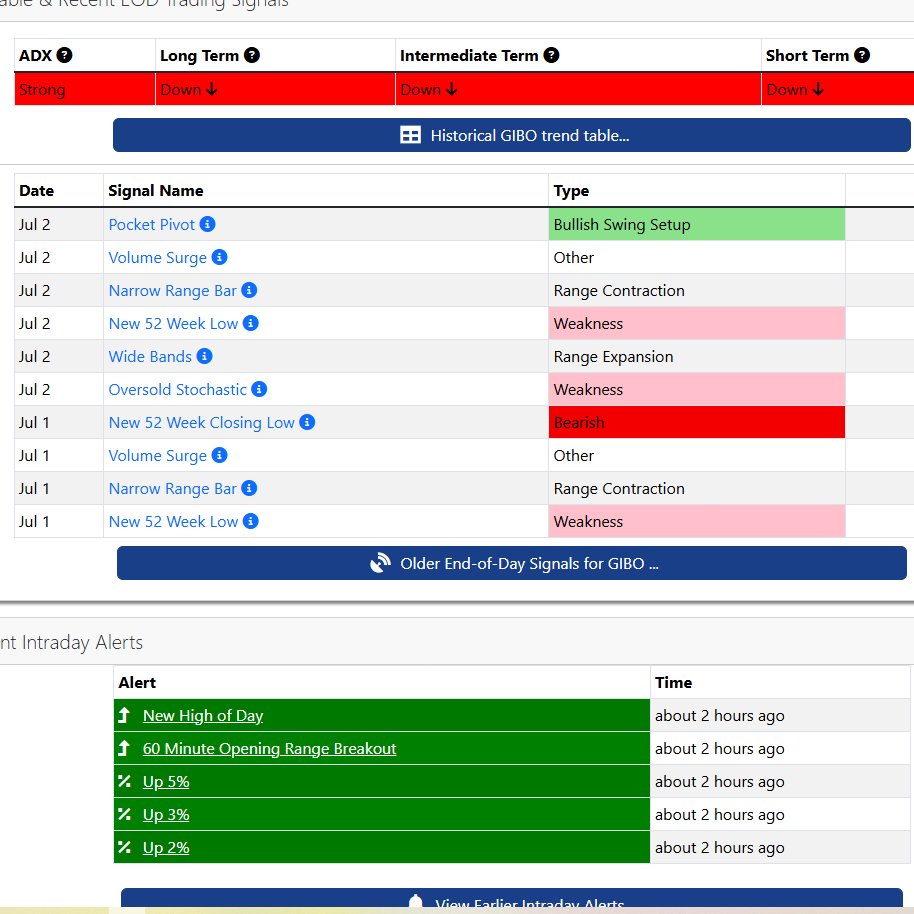Viewport: 914px width, 914px height.
Task: Open the Wide Bands signal link
Action: (x=150, y=356)
